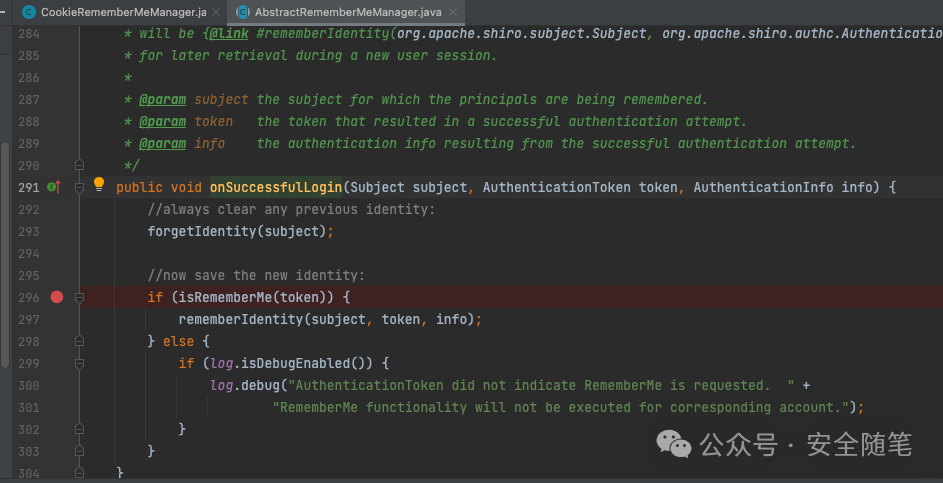
Task: Open the lightbulb intention actions at line 291
Action: [x=99, y=185]
